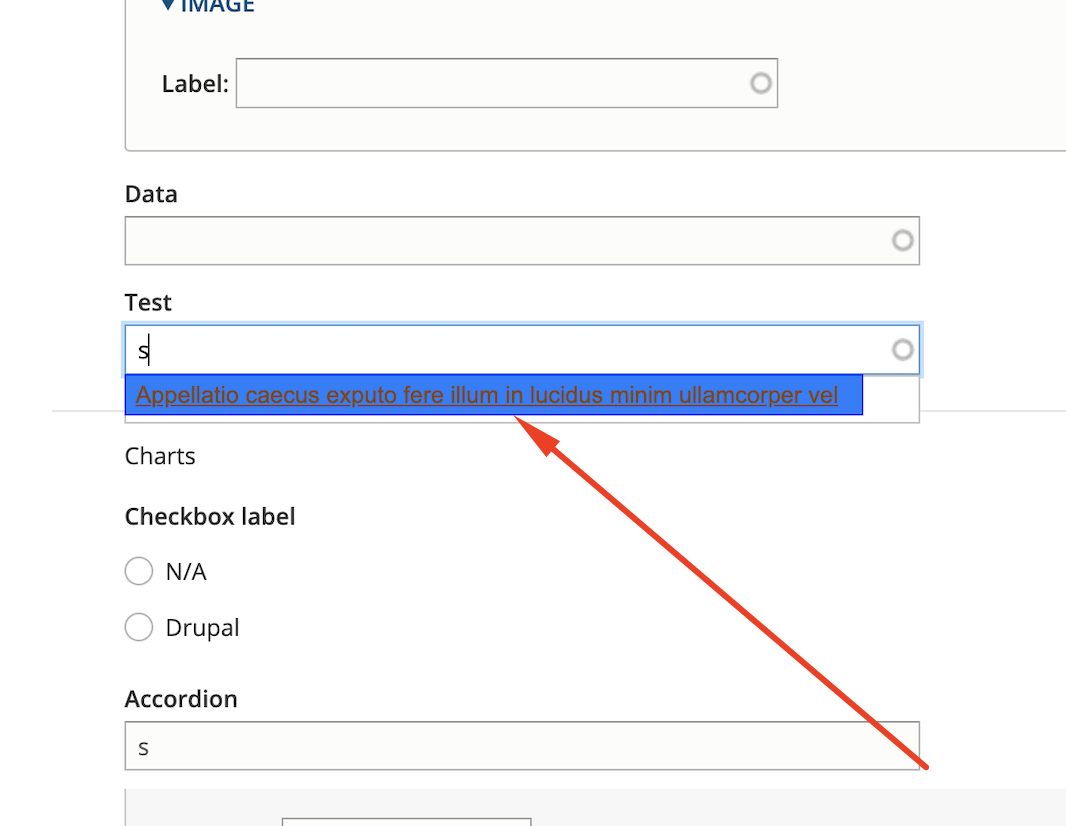The image size is (1066, 826).
Task: Click the 'Label:' field label
Action: pyautogui.click(x=195, y=84)
